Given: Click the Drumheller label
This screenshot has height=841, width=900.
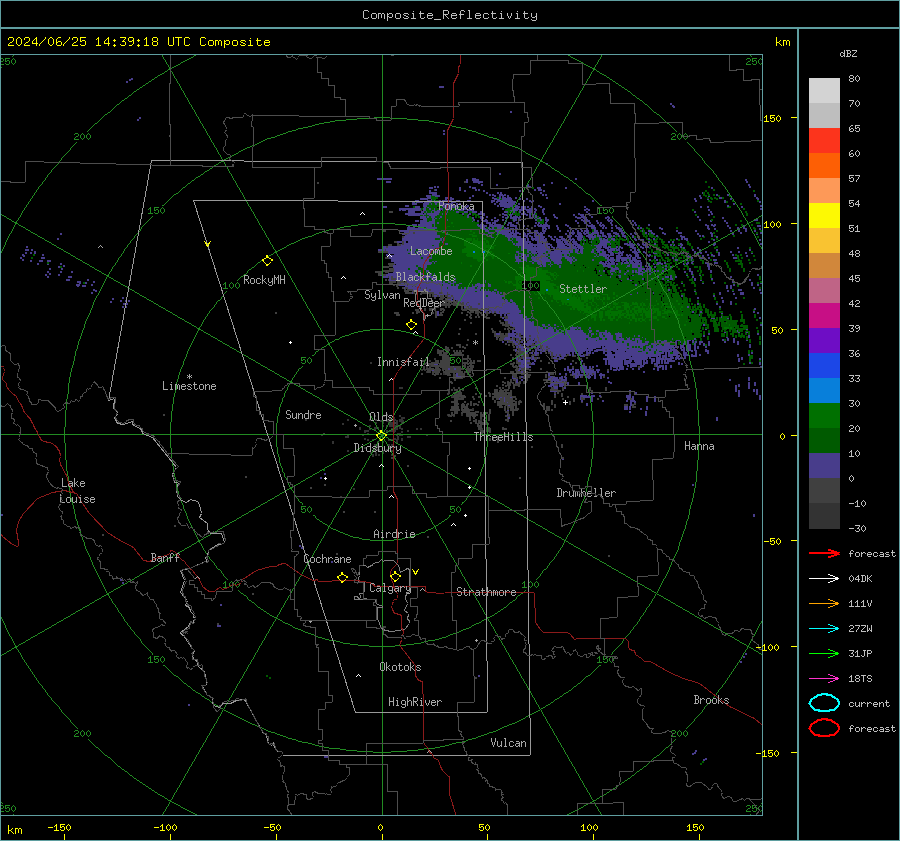Looking at the screenshot, I should (586, 493).
